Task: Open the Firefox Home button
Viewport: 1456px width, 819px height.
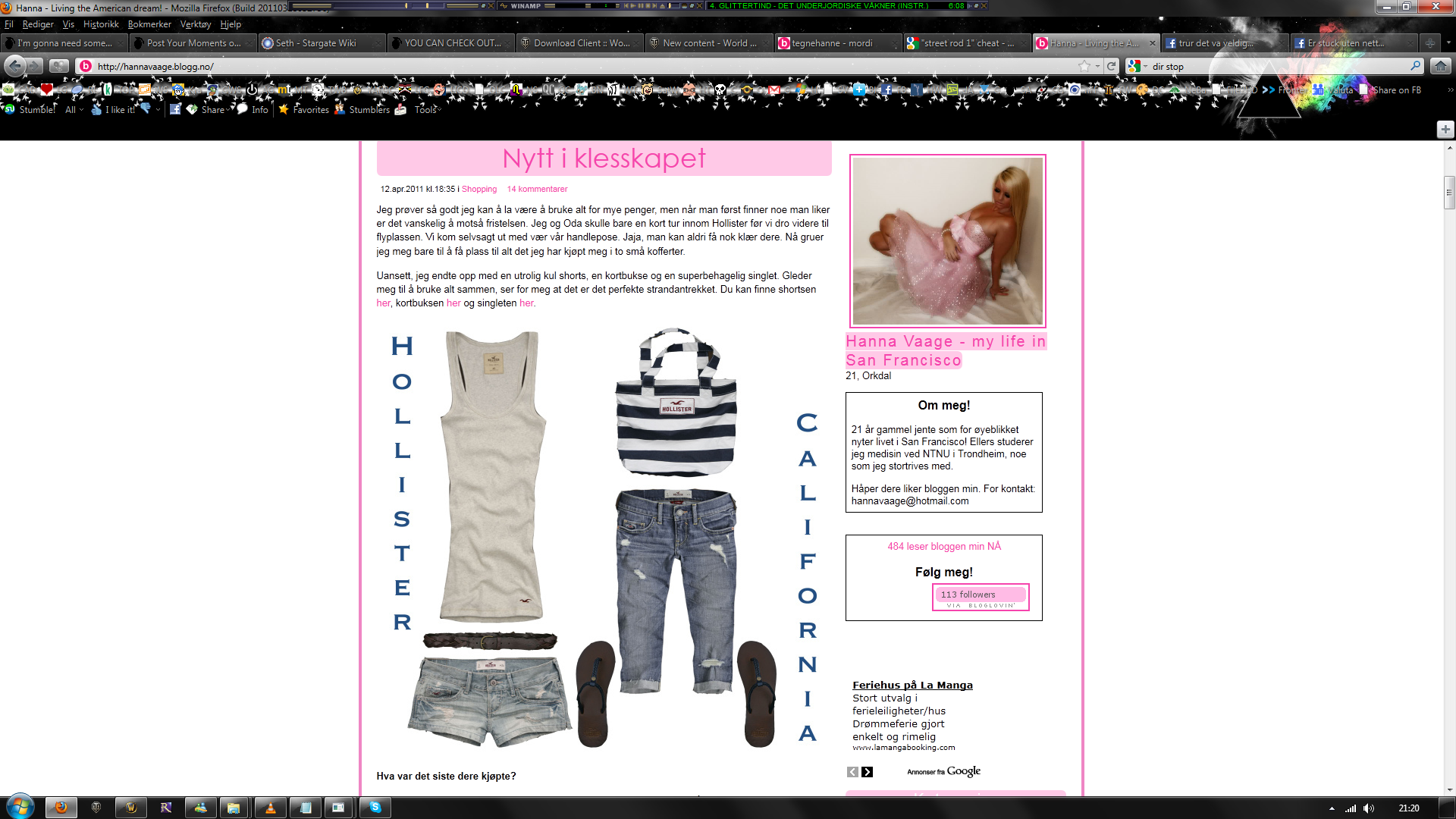Action: (1440, 66)
